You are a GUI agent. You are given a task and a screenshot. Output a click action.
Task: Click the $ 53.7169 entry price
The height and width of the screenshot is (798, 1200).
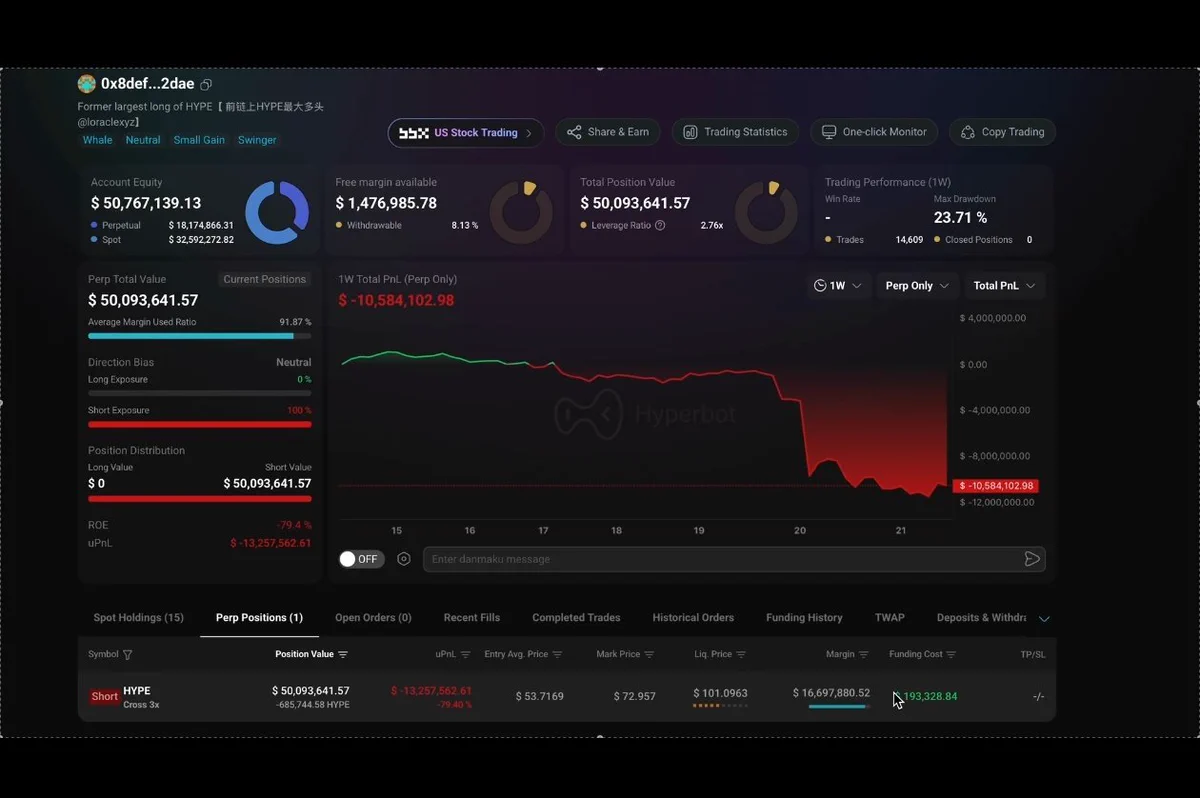tap(539, 696)
